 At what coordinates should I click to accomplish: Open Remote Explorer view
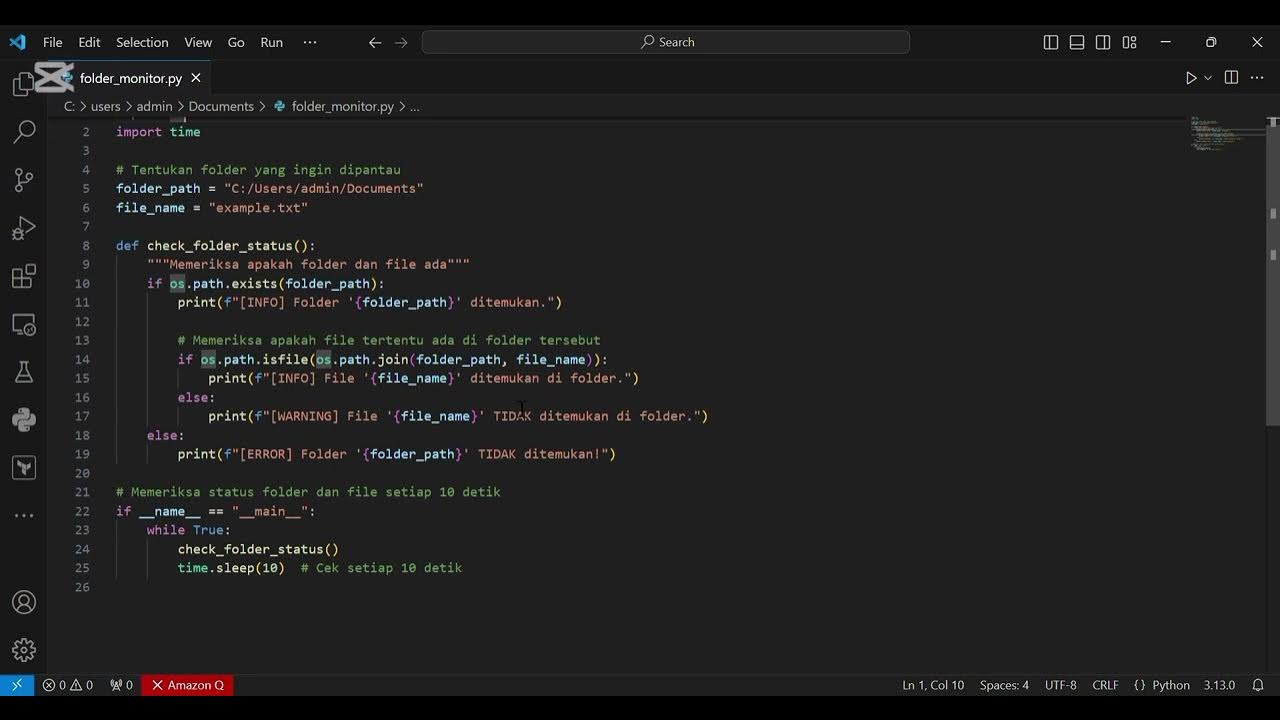click(x=24, y=324)
